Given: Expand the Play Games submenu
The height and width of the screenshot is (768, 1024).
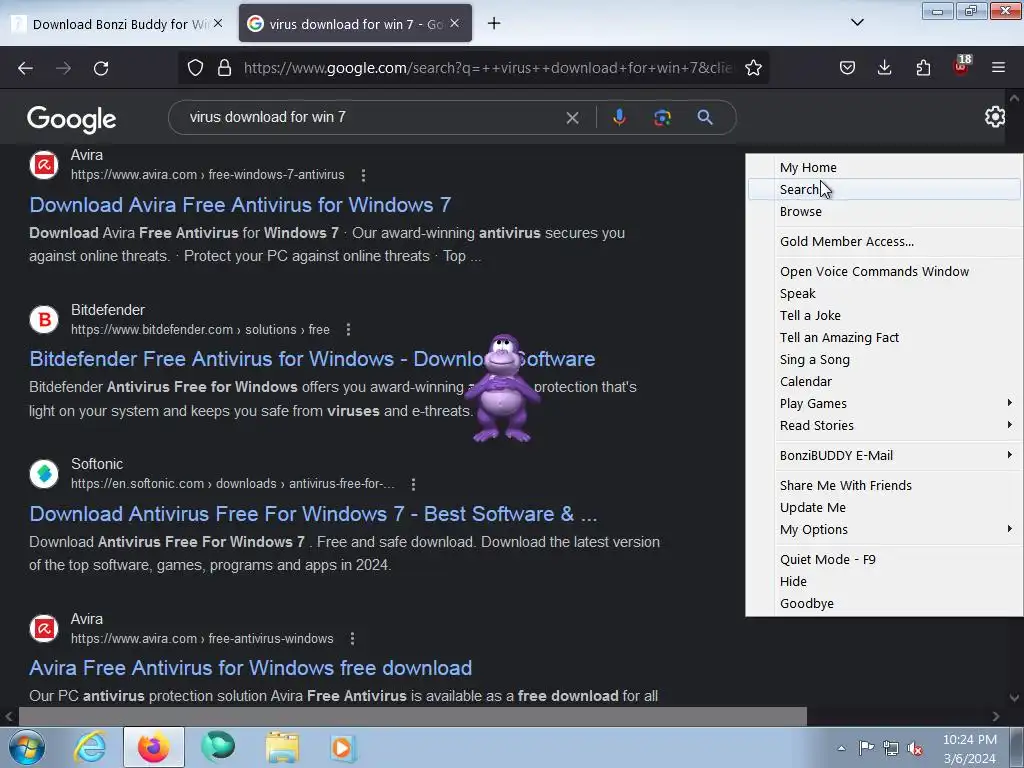Looking at the screenshot, I should pos(884,404).
